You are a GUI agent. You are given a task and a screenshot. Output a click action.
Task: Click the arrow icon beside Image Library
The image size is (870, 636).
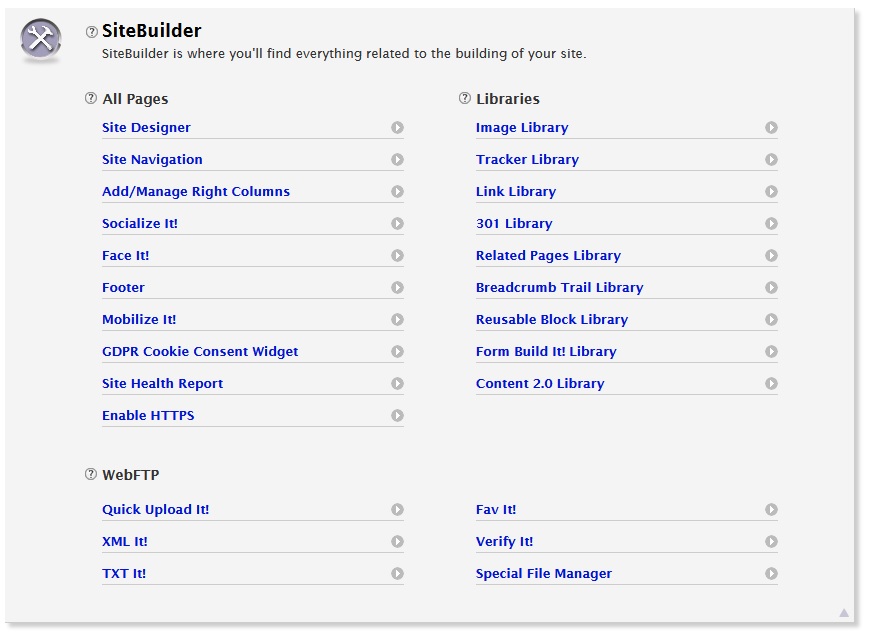771,128
